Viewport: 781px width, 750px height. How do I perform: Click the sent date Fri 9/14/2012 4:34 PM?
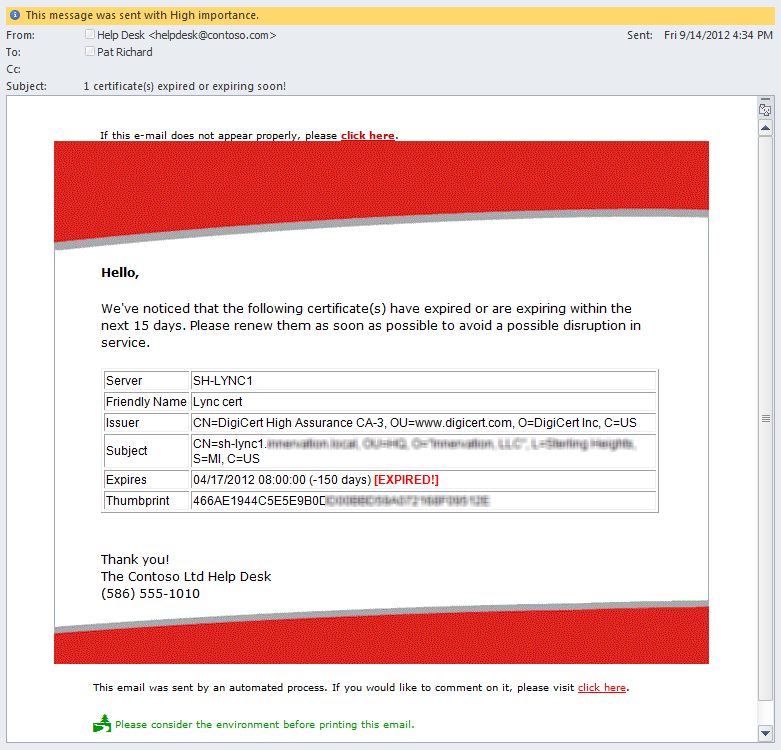click(718, 35)
